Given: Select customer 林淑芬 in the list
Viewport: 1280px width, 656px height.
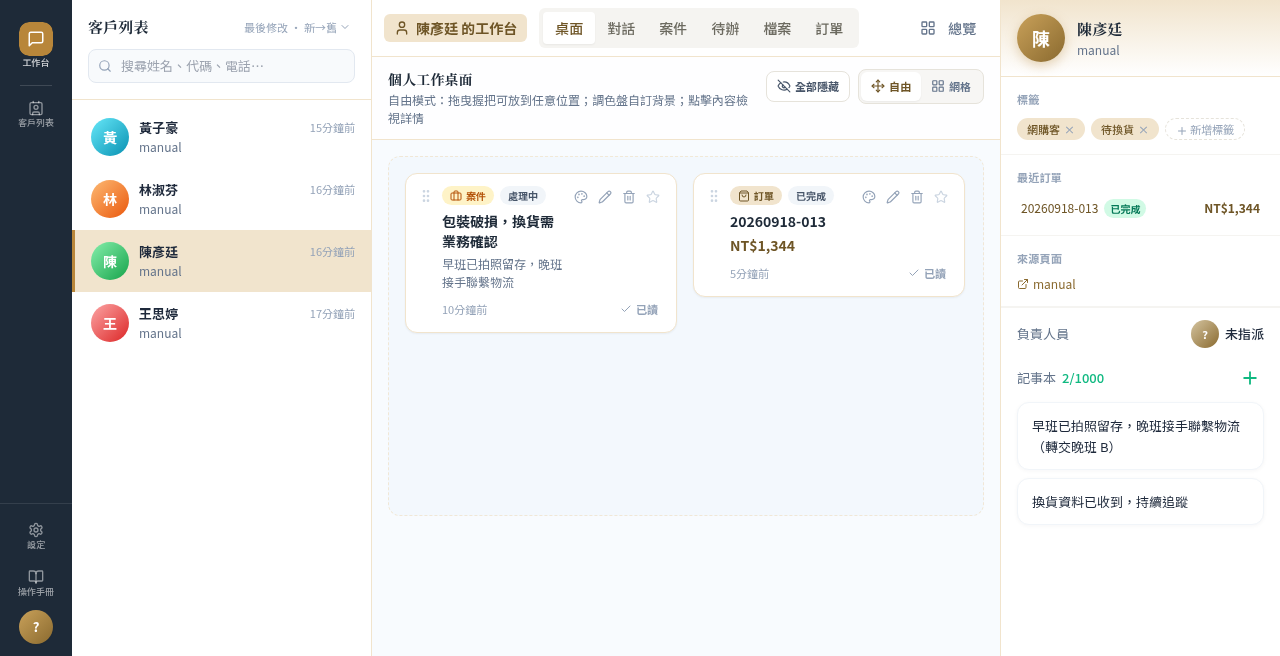Looking at the screenshot, I should pos(222,199).
